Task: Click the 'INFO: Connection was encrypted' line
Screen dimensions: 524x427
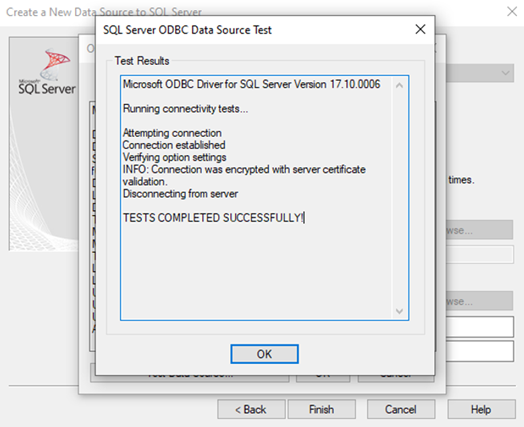Action: [244, 175]
